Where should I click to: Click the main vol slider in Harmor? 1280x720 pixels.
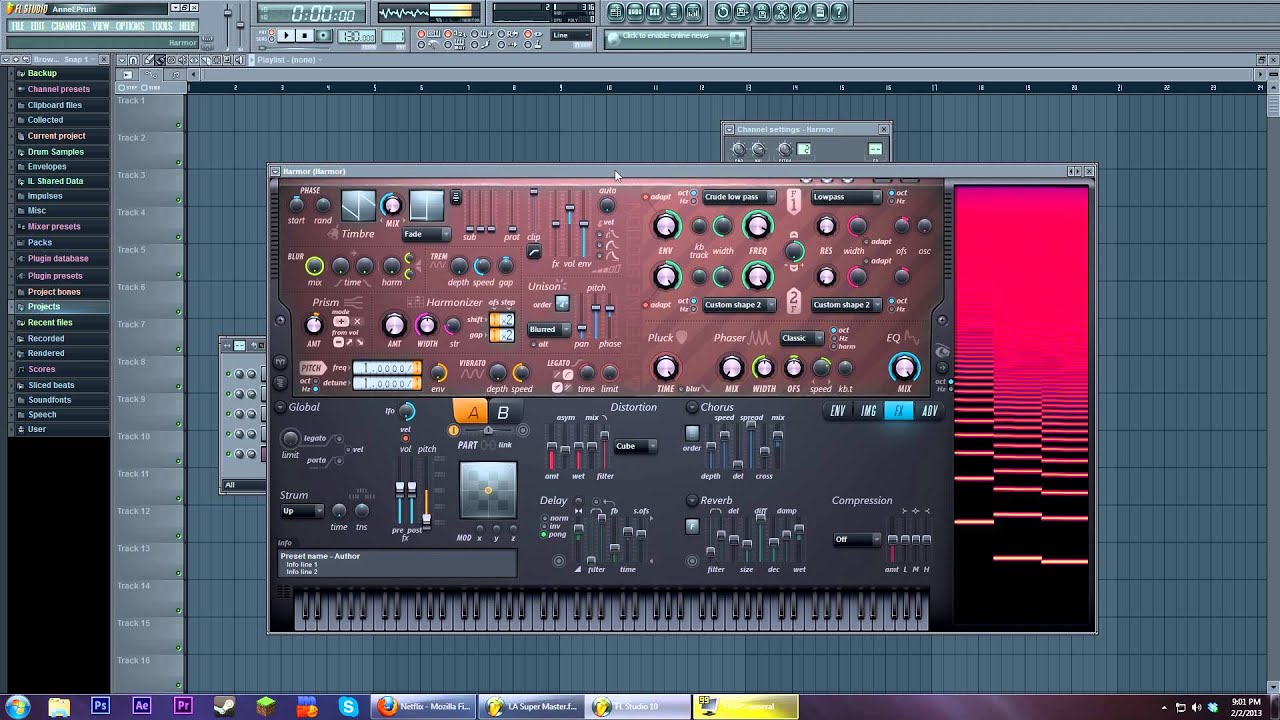point(570,225)
